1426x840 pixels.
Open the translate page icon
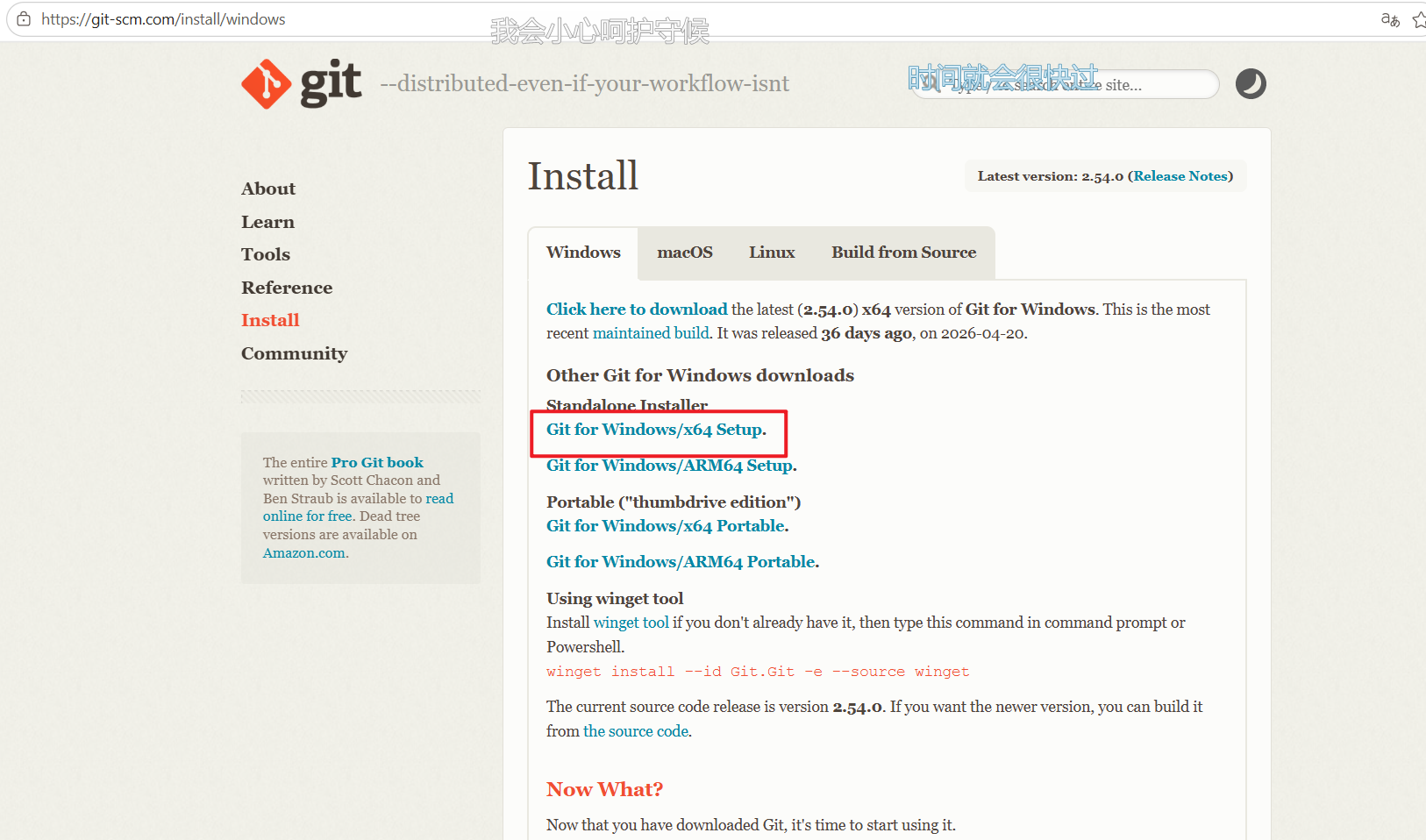pyautogui.click(x=1390, y=19)
